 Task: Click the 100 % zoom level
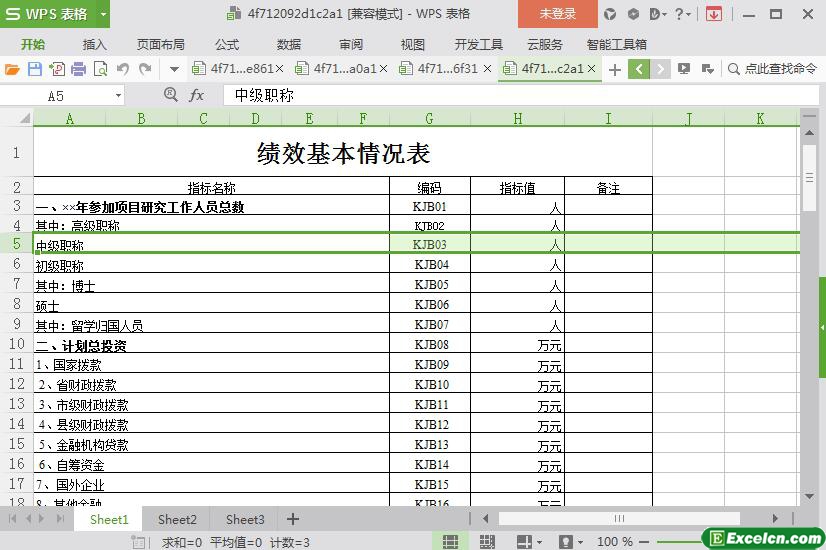[615, 542]
